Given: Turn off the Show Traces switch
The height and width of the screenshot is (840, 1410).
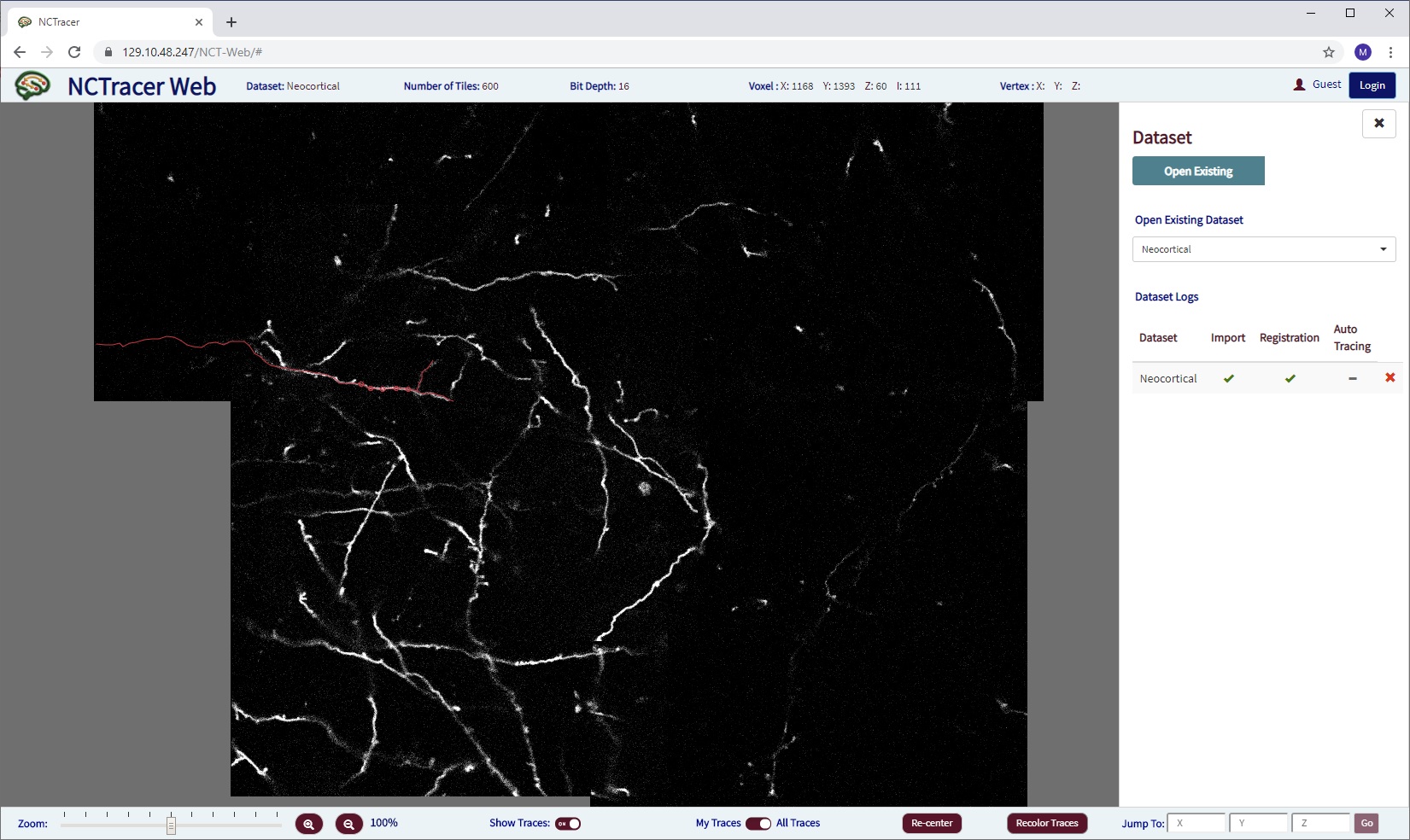Looking at the screenshot, I should point(568,824).
